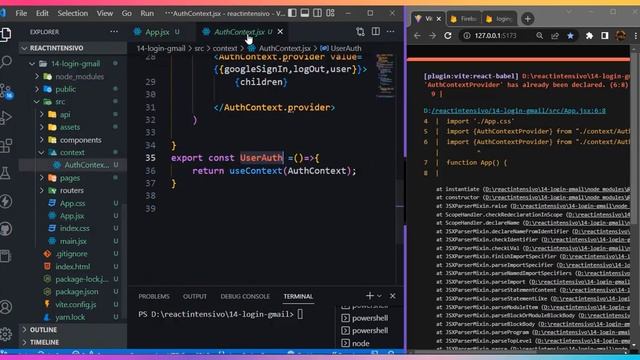This screenshot has height=360, width=640.
Task: Open the Testing flask view
Action: 6,173
